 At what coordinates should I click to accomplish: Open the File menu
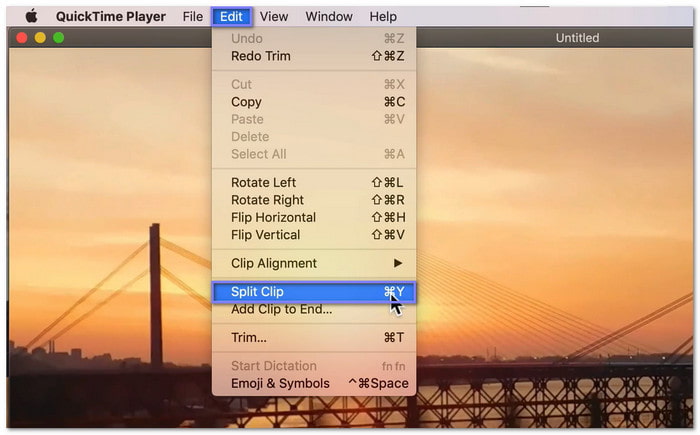[x=192, y=16]
